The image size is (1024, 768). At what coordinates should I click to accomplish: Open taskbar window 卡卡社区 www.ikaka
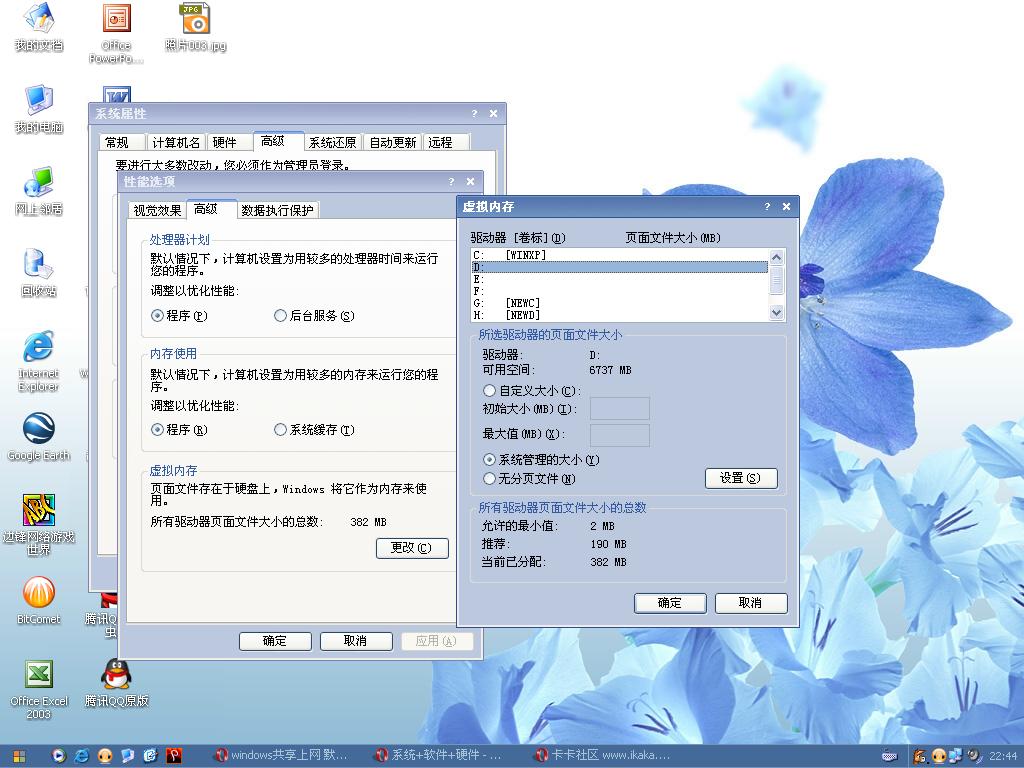pos(600,756)
